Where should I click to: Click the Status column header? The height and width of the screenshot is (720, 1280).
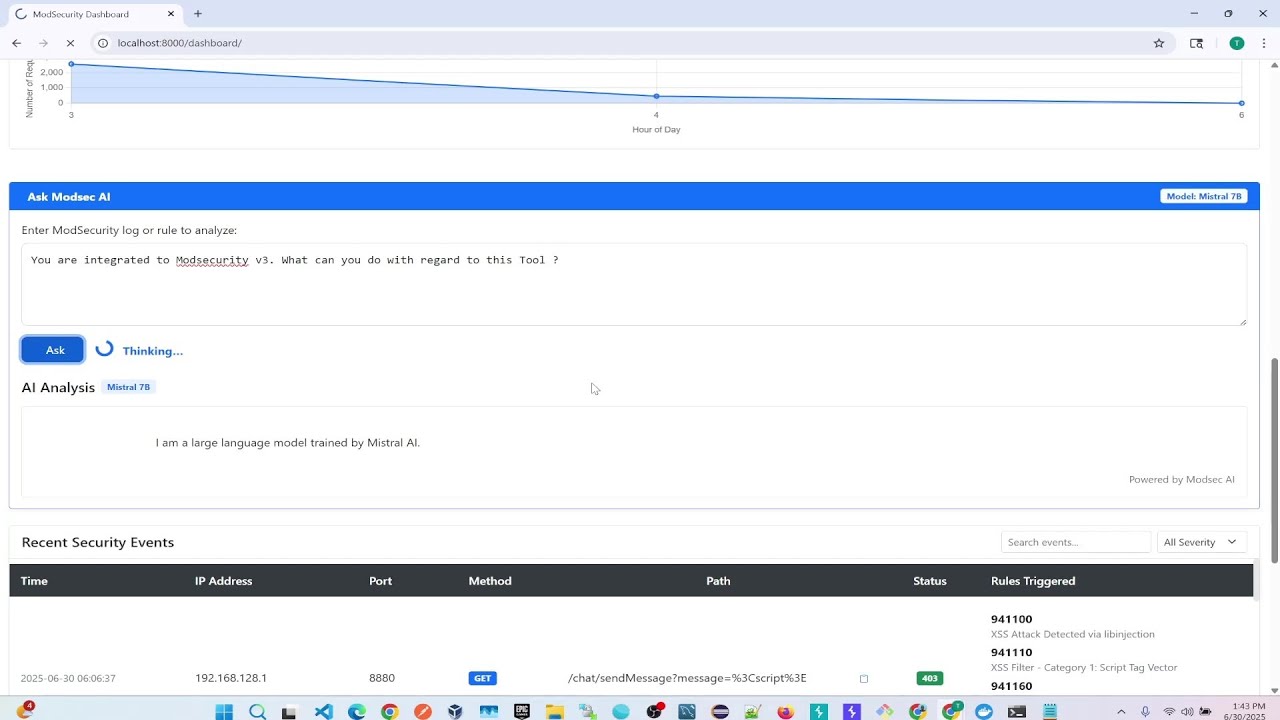pos(929,581)
